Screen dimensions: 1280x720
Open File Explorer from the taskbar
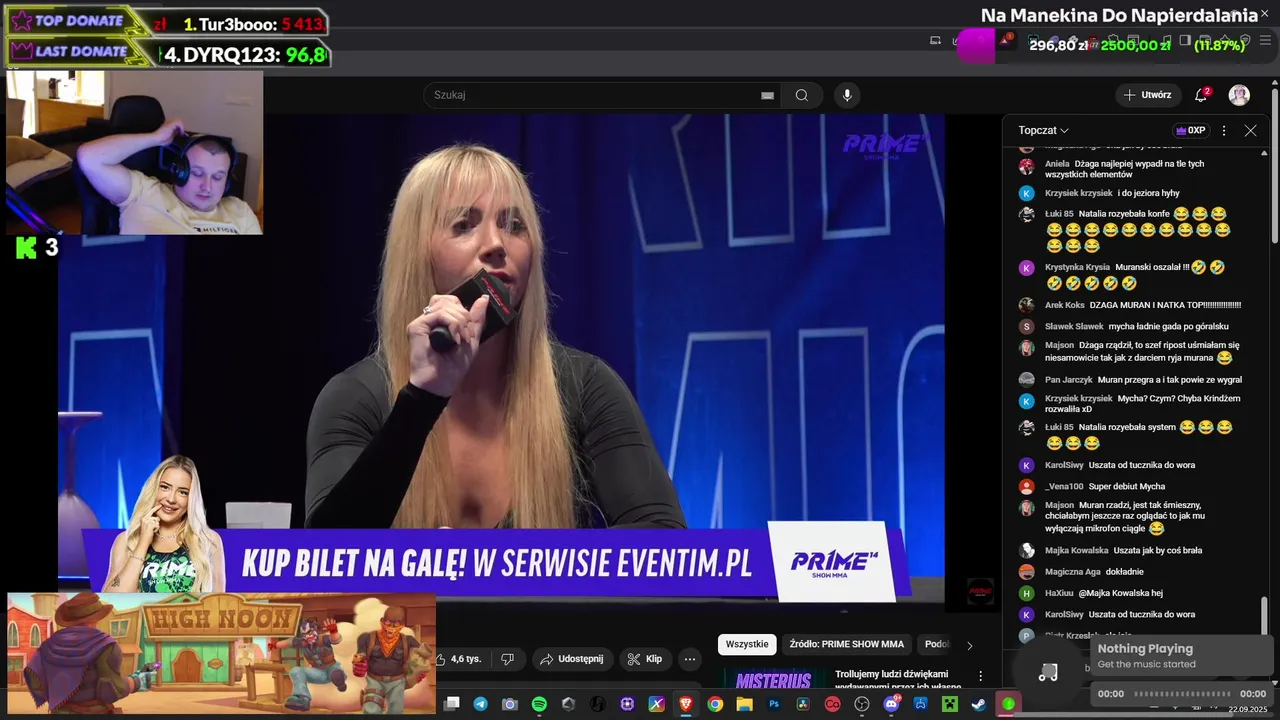pos(744,704)
